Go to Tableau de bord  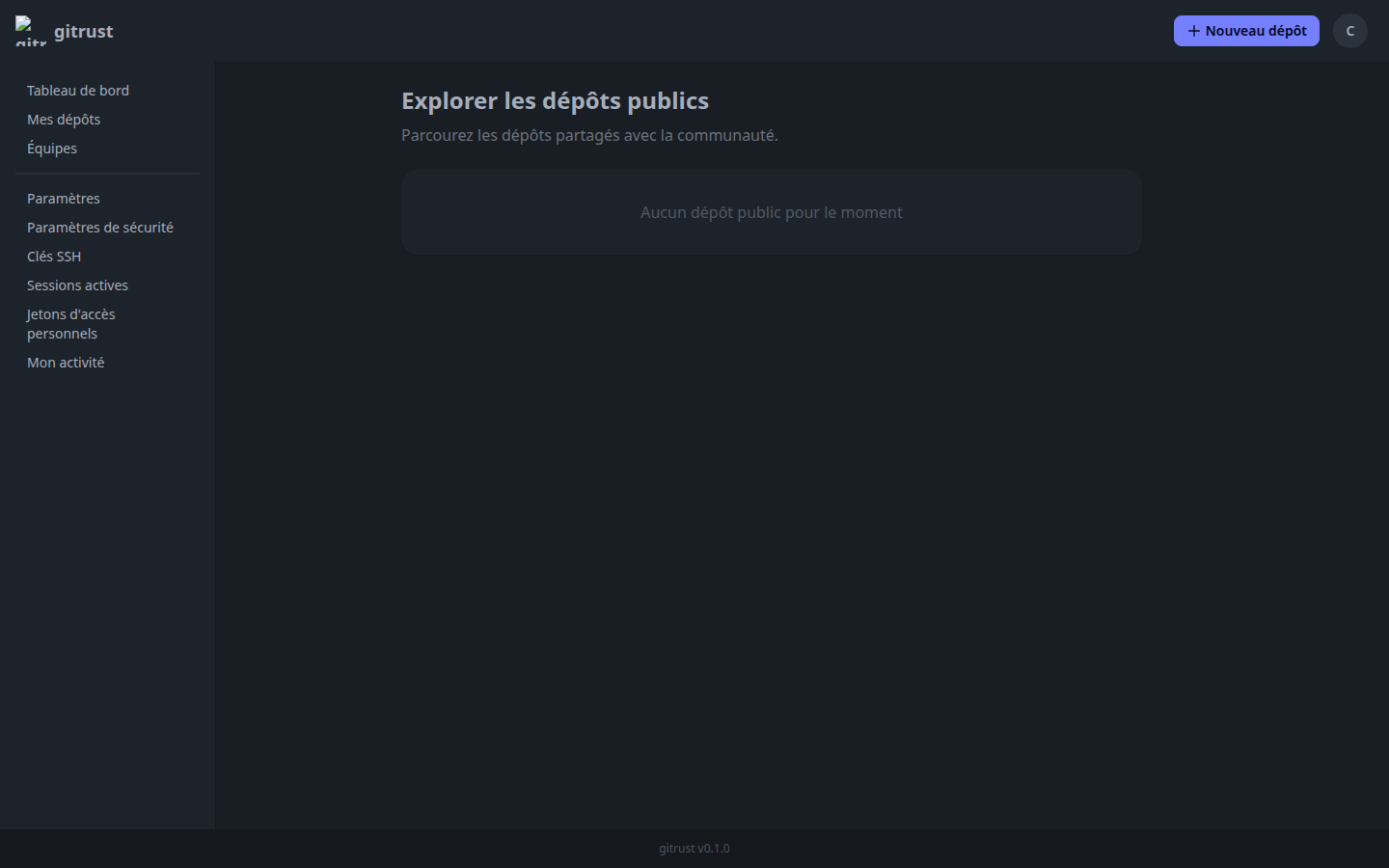[x=78, y=91]
